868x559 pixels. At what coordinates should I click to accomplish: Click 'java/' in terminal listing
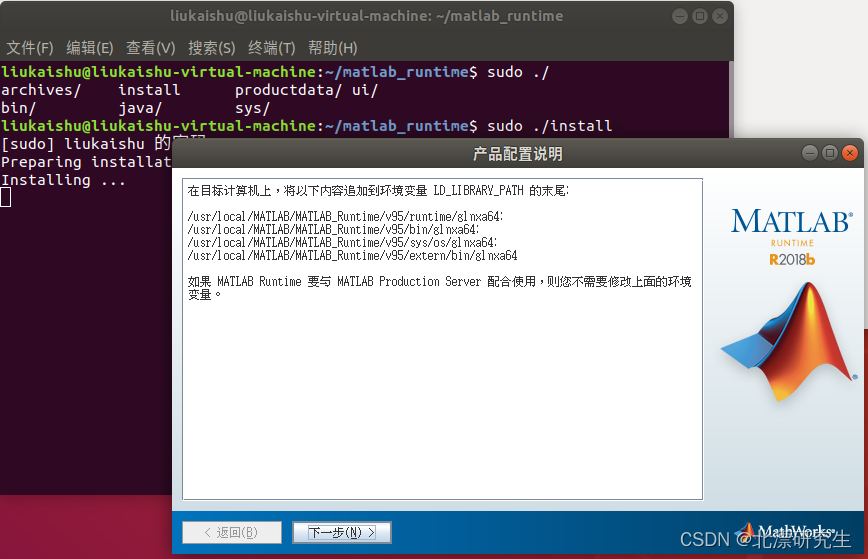(x=140, y=108)
